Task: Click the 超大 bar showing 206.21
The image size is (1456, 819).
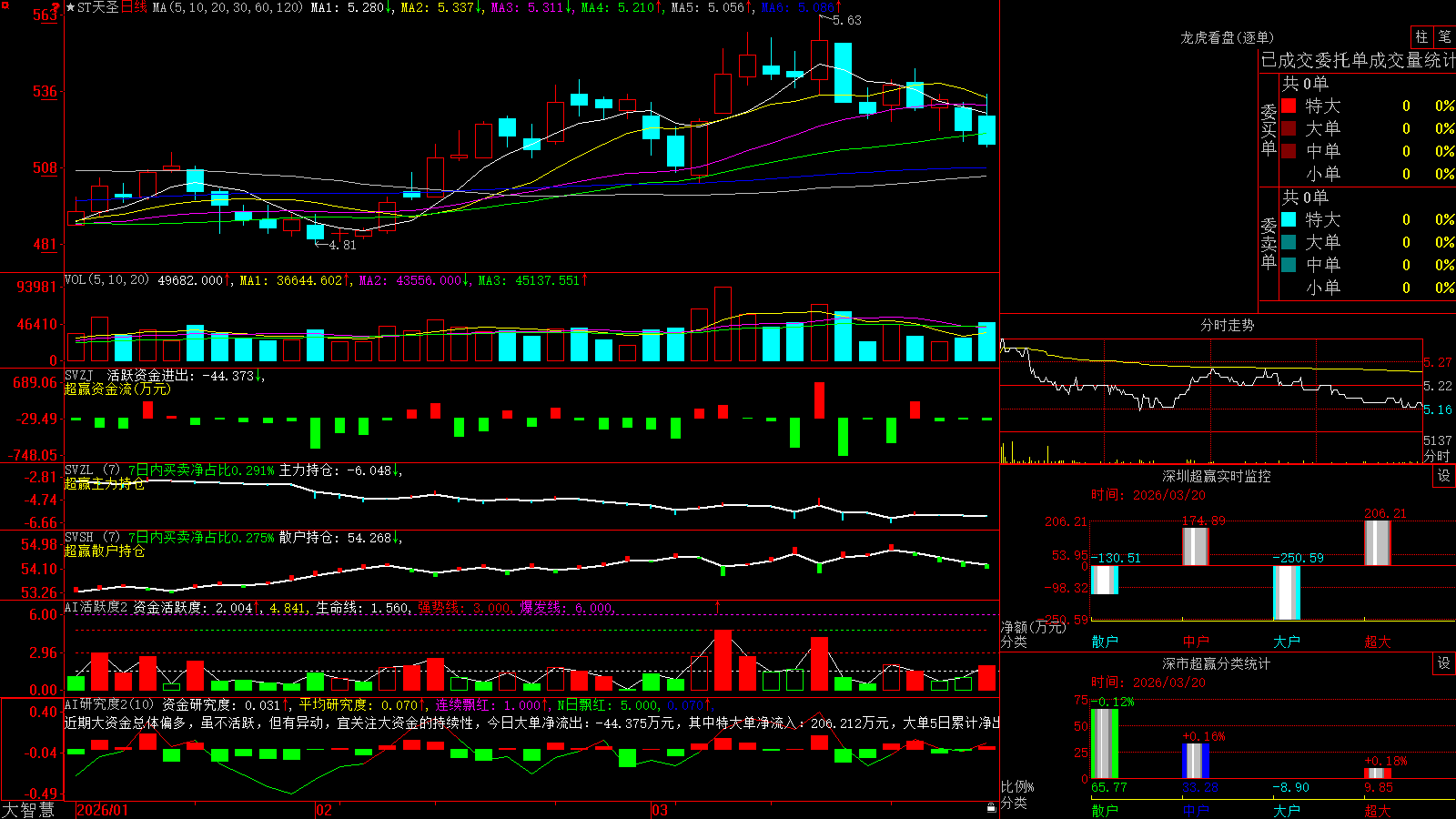Action: tap(1377, 543)
